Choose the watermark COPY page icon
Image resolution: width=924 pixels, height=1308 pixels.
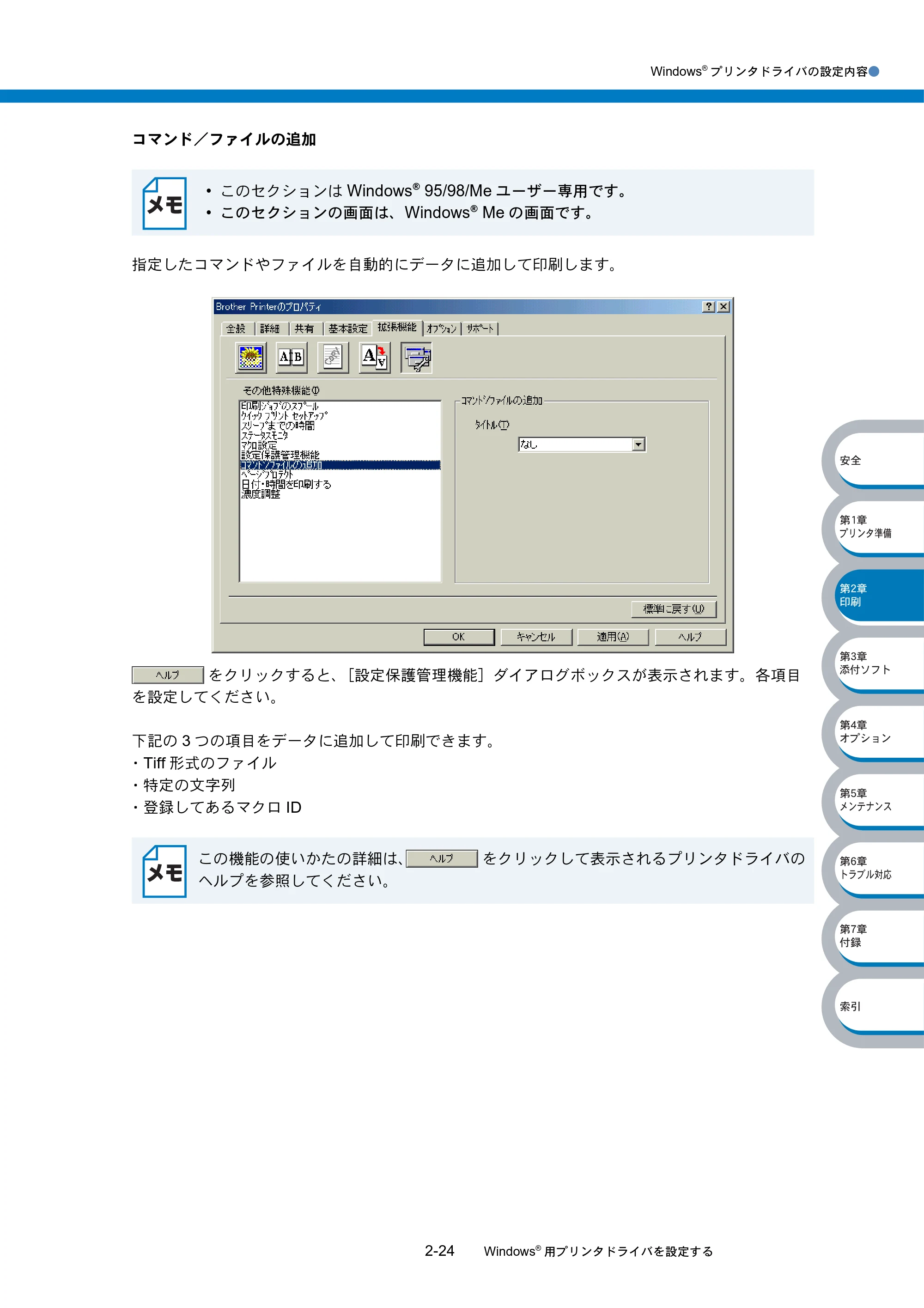tap(333, 358)
